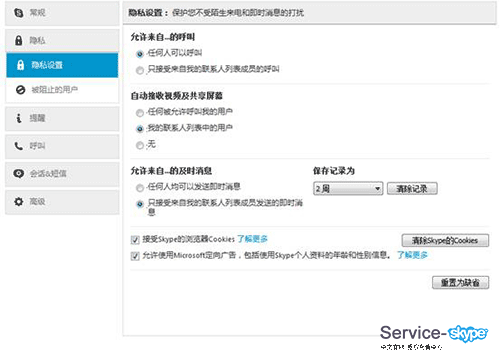Click the 重置为缺省 button

point(460,283)
